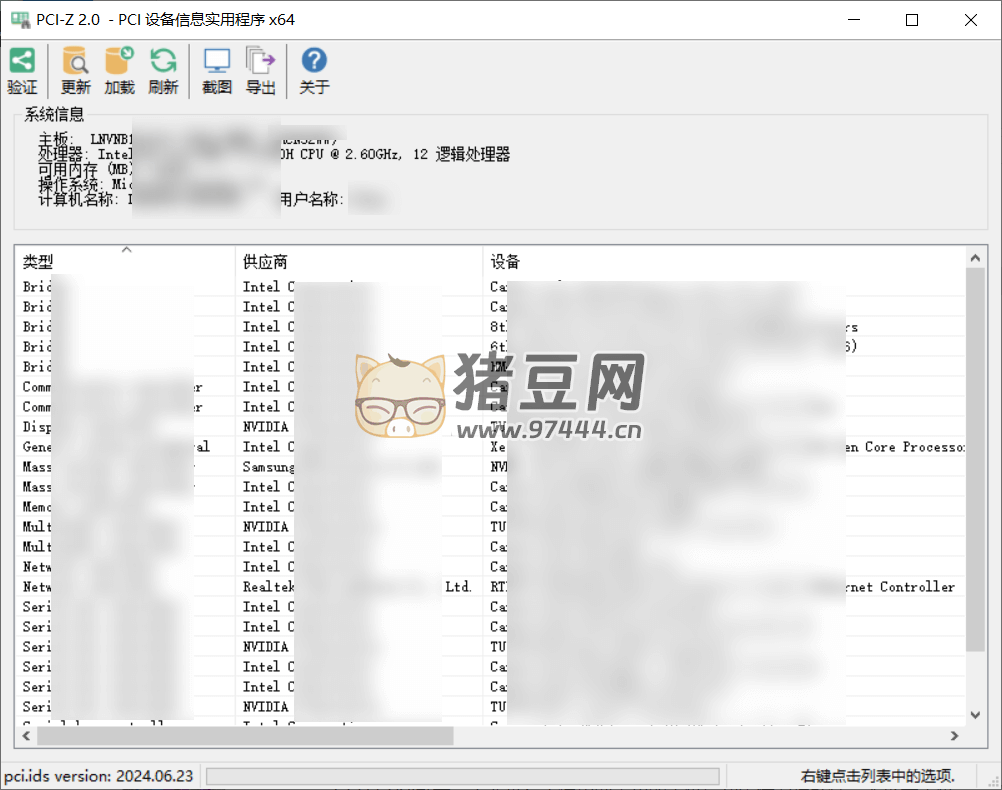Screen dimensions: 1002x790
Task: Click the vertical scrollbar up arrow
Action: [x=975, y=259]
